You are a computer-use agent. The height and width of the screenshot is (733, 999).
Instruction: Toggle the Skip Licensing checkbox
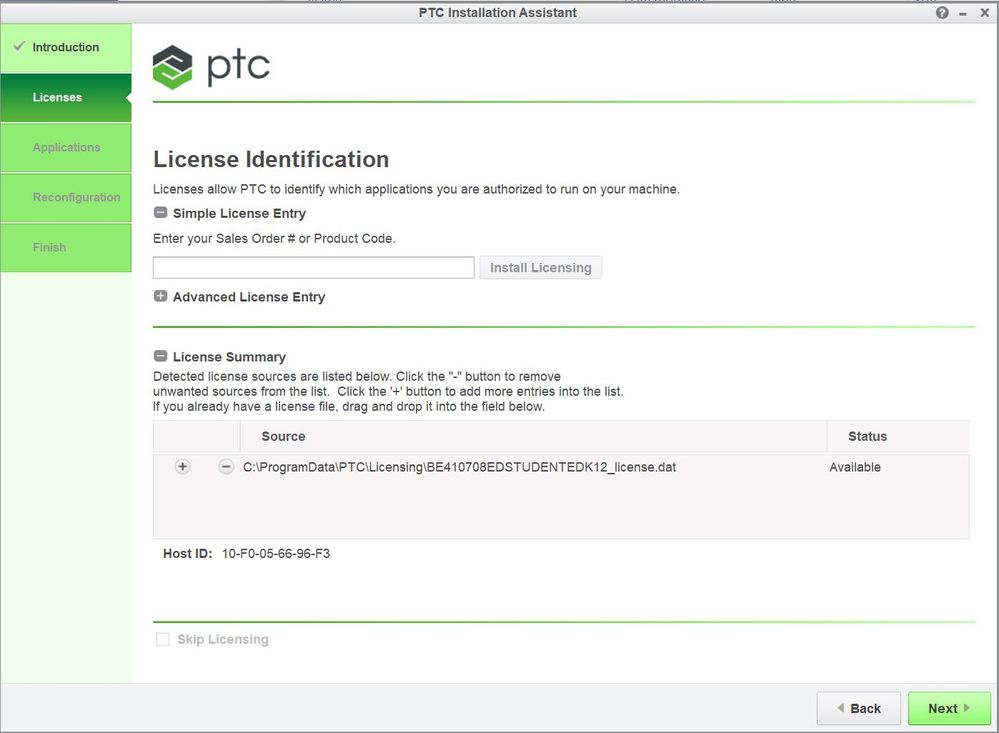point(162,639)
